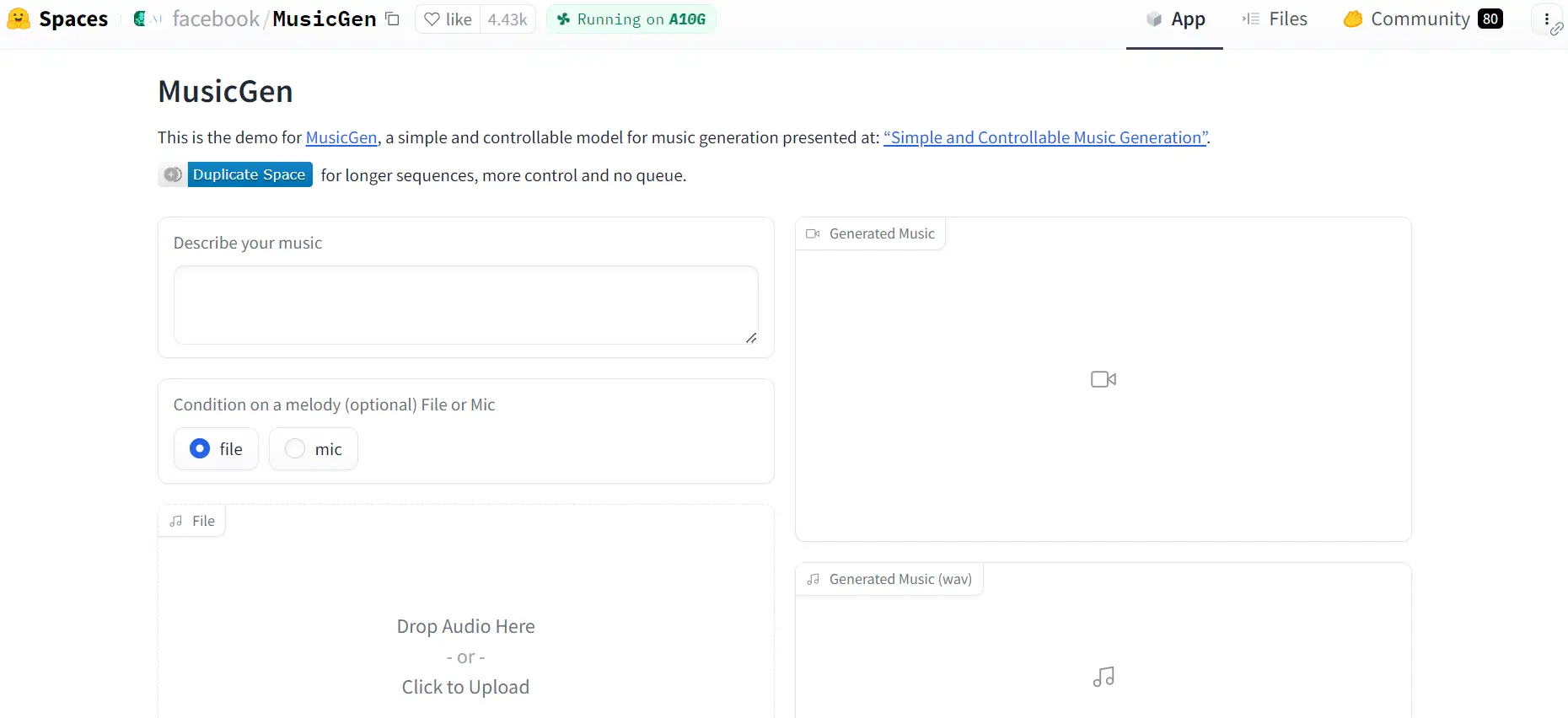
Task: Click into Describe your music text box
Action: pos(465,305)
